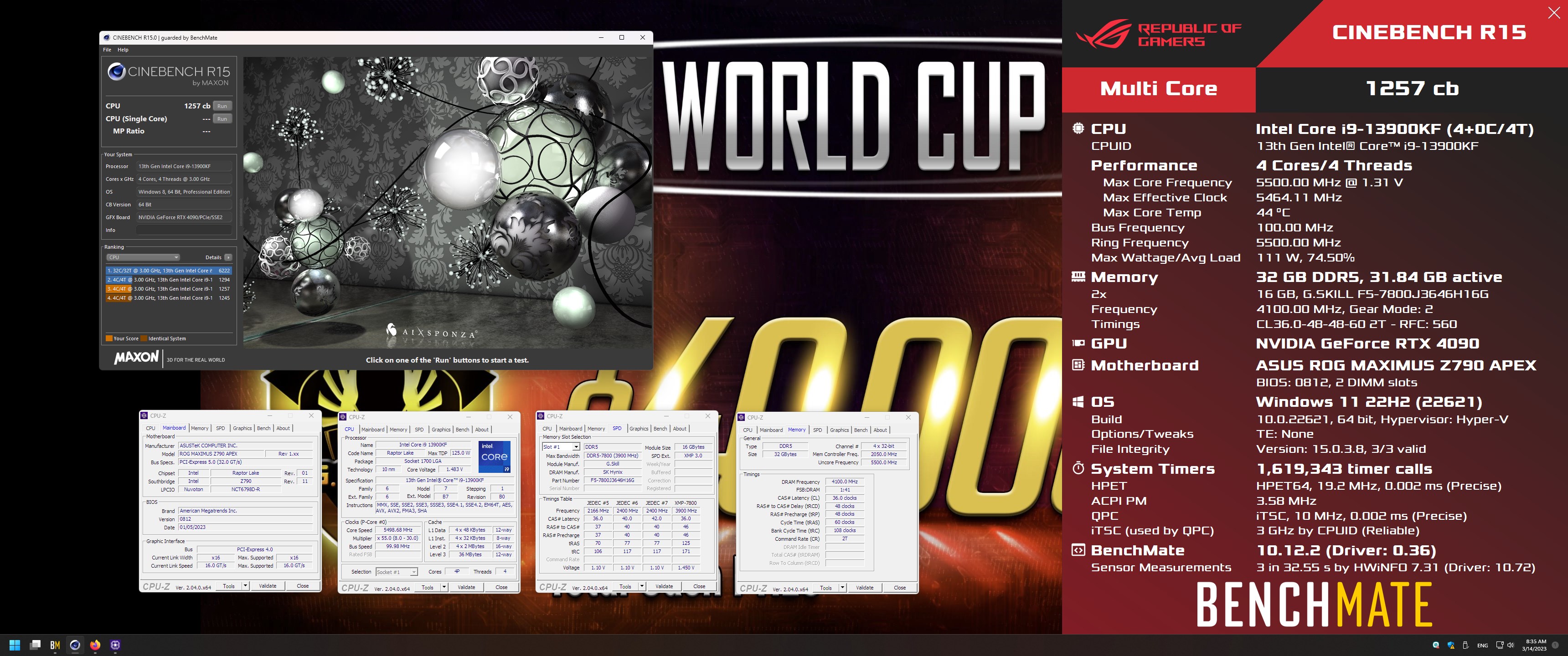This screenshot has width=1568, height=656.
Task: Open the volume control in tray
Action: [x=1510, y=645]
